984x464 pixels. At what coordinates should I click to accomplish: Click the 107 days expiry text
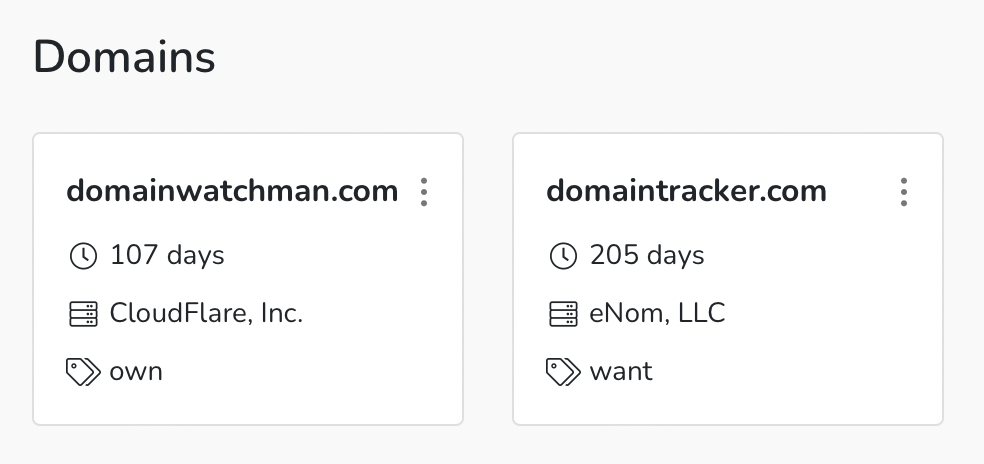167,256
